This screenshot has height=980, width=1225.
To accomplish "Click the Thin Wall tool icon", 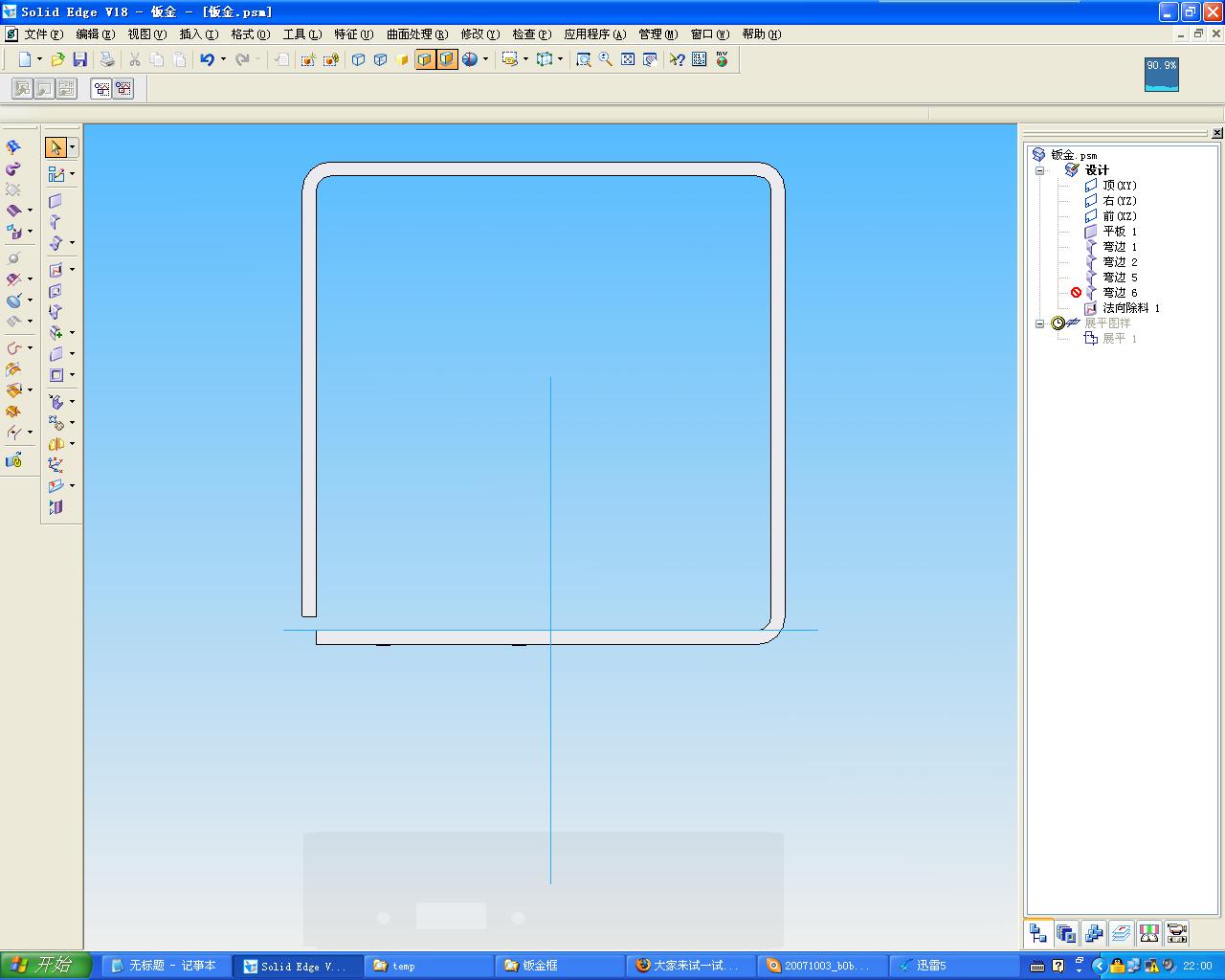I will click(x=56, y=375).
